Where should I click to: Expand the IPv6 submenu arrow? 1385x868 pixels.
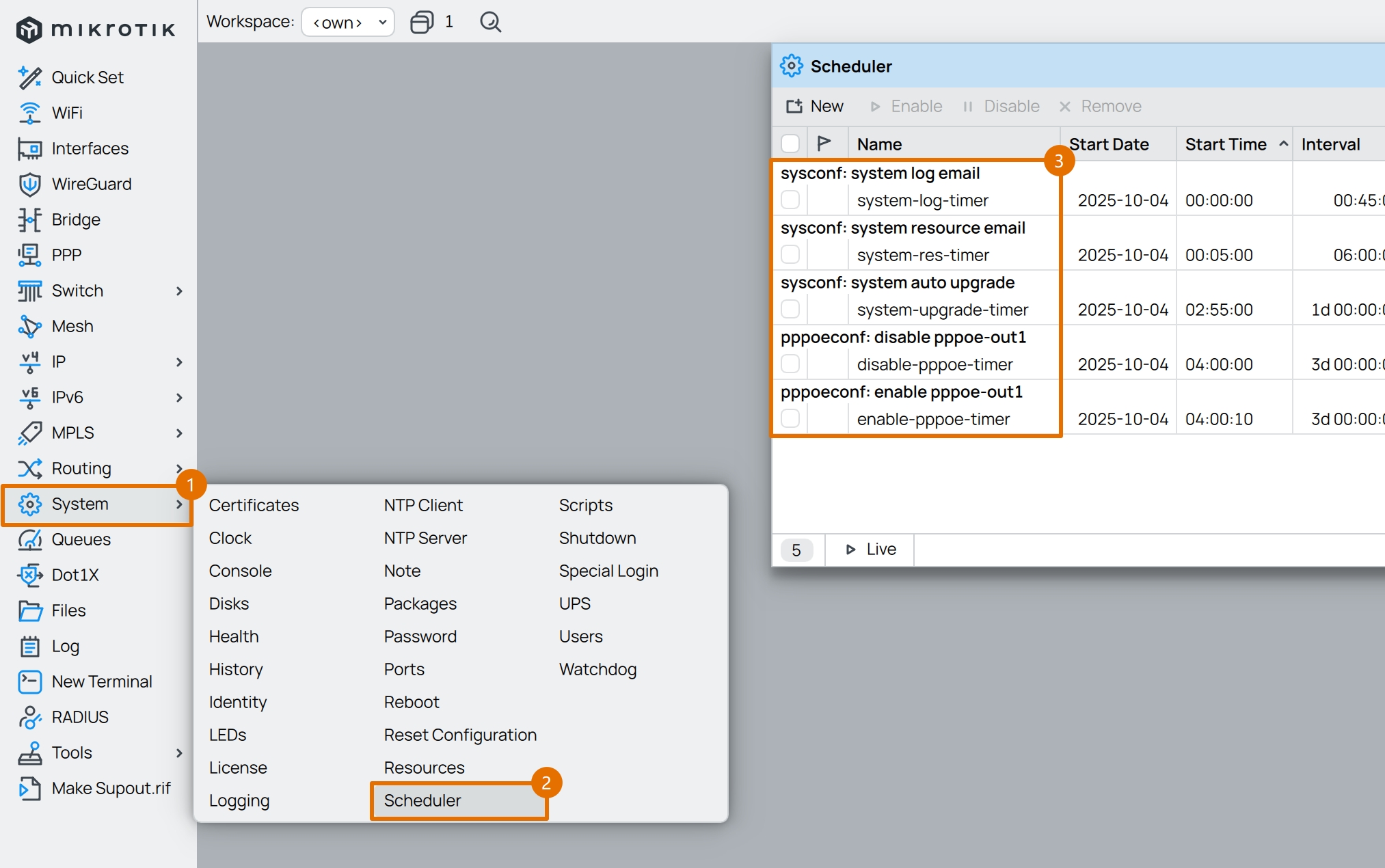pos(179,397)
